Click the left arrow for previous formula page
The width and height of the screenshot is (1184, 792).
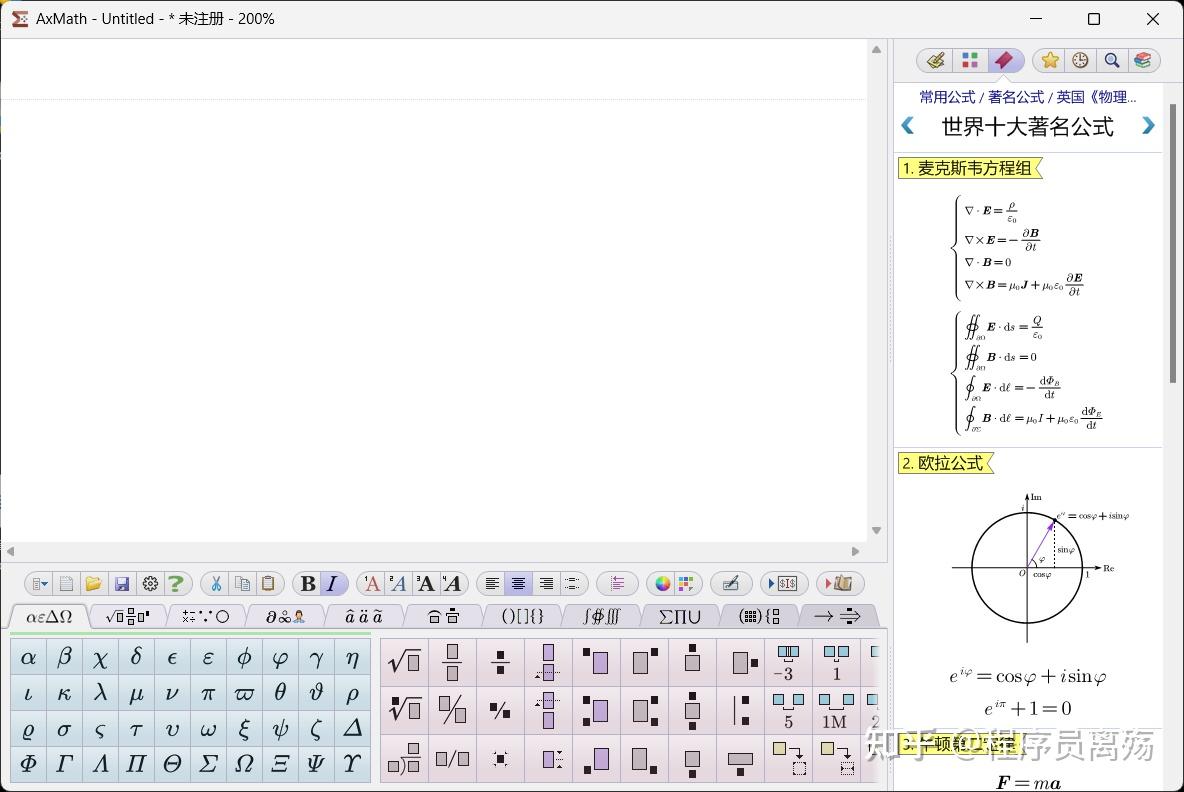908,126
